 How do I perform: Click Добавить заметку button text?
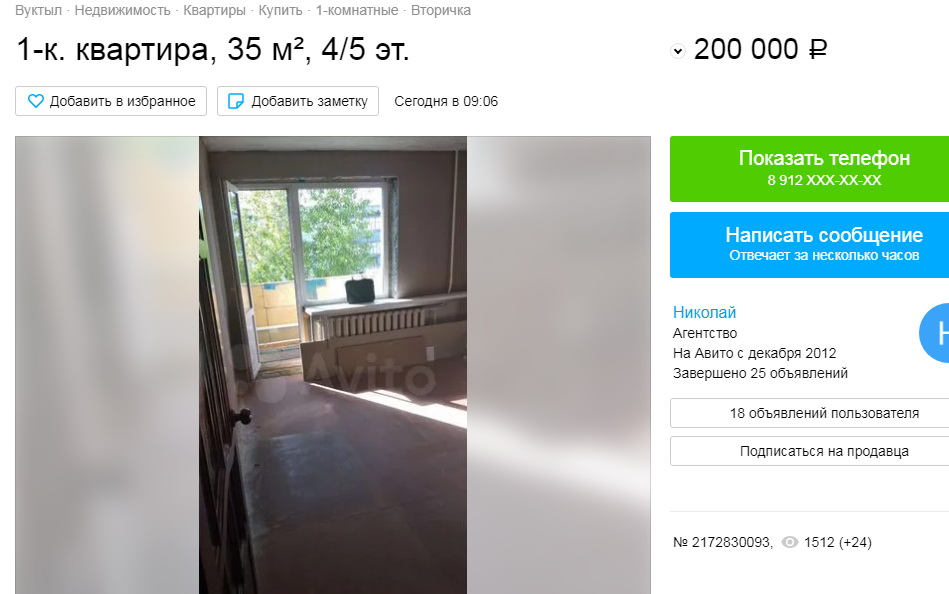309,101
